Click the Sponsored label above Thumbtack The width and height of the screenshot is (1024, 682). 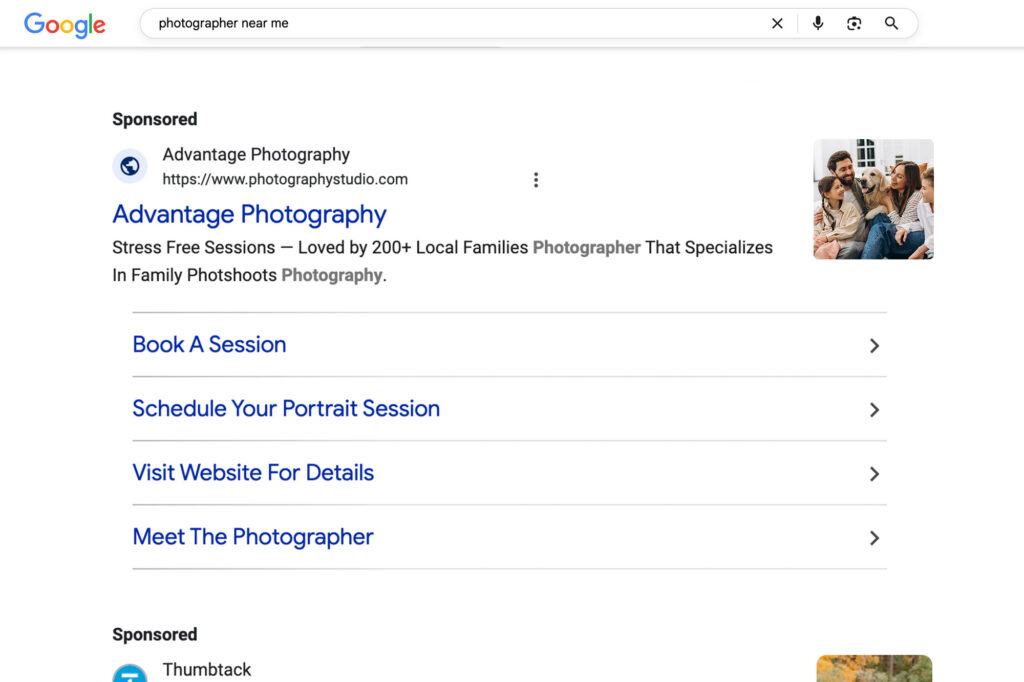coord(155,634)
